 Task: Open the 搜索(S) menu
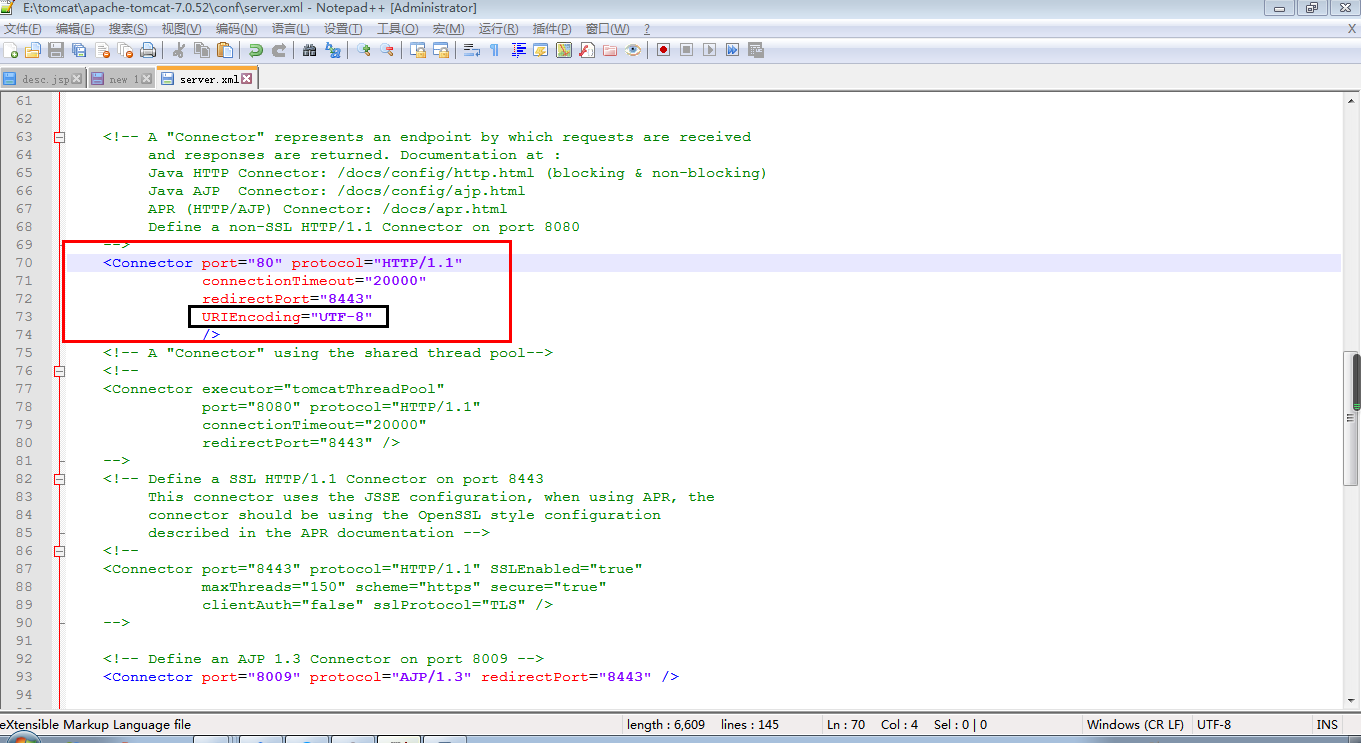pyautogui.click(x=128, y=29)
